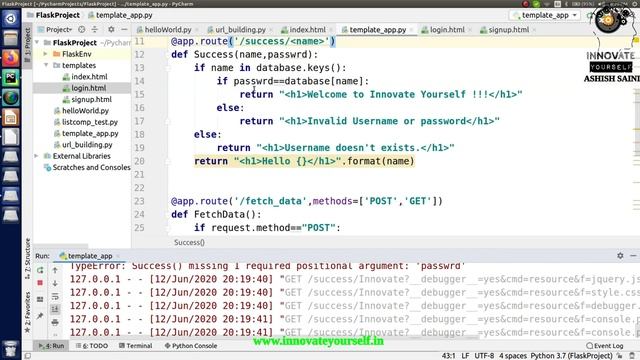Stop the running template_app process
Screen dimensions: 640x360
[40, 283]
